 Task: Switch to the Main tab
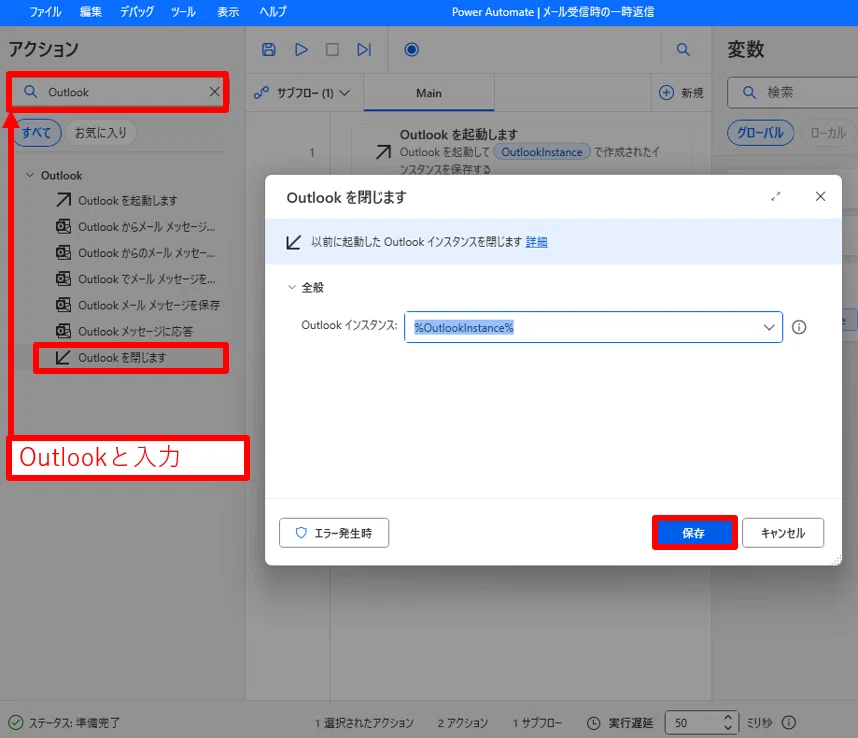(x=429, y=93)
